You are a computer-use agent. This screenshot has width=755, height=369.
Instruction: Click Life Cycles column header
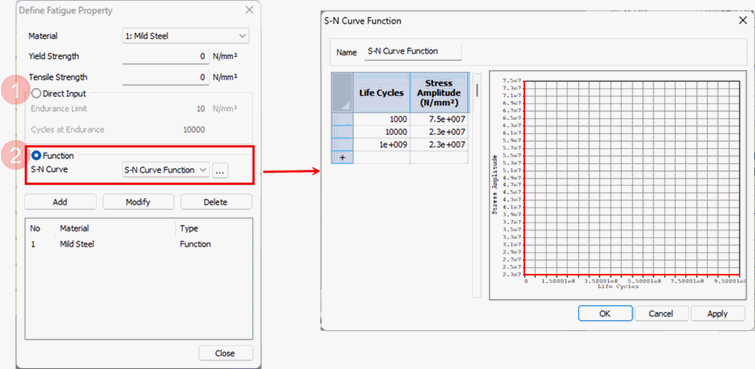pyautogui.click(x=381, y=92)
